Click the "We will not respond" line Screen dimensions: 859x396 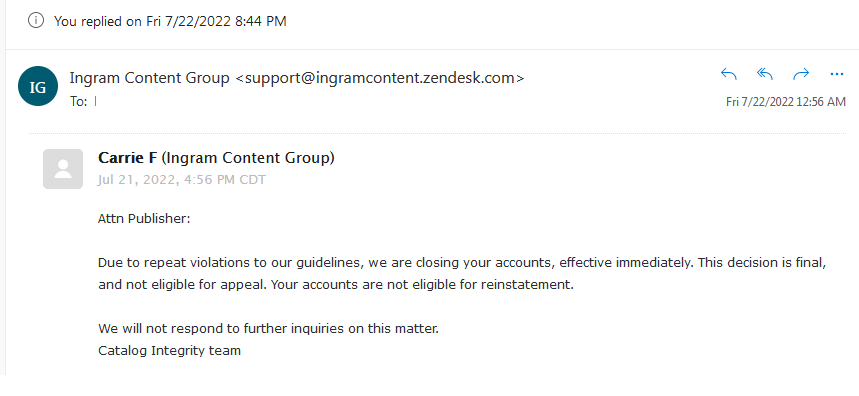[268, 329]
